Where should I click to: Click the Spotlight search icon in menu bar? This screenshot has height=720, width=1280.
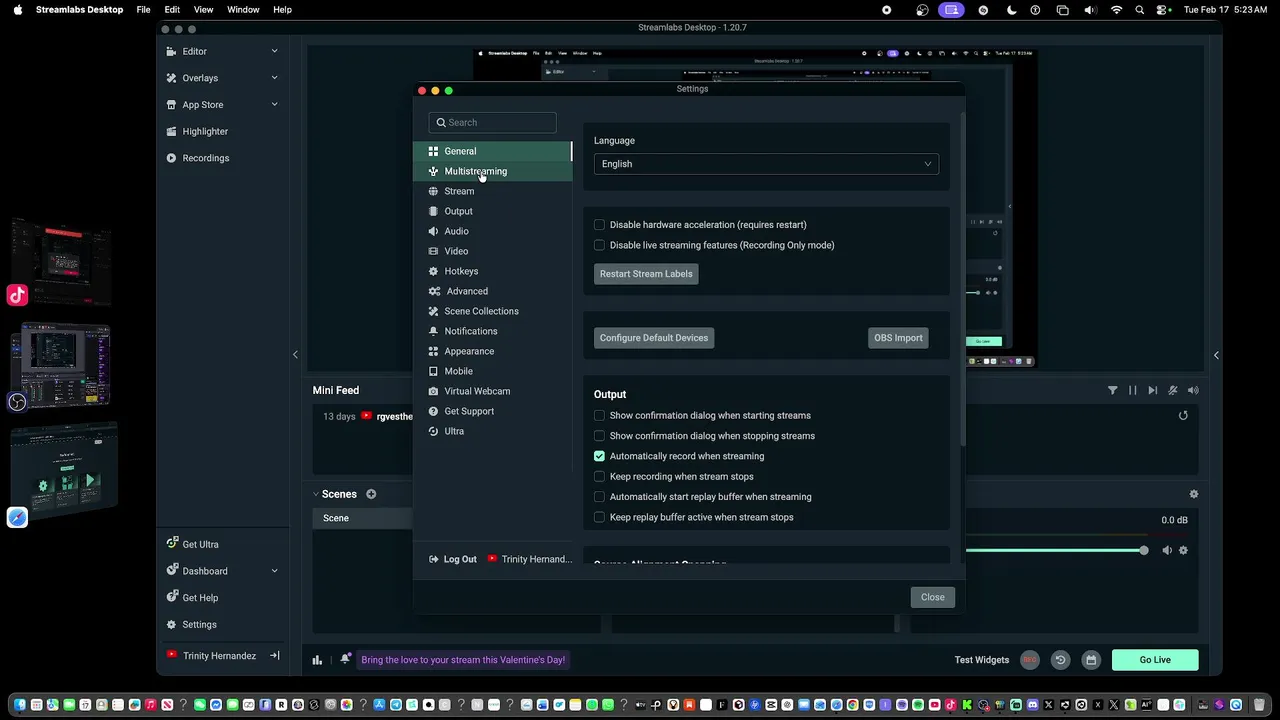pyautogui.click(x=1139, y=10)
